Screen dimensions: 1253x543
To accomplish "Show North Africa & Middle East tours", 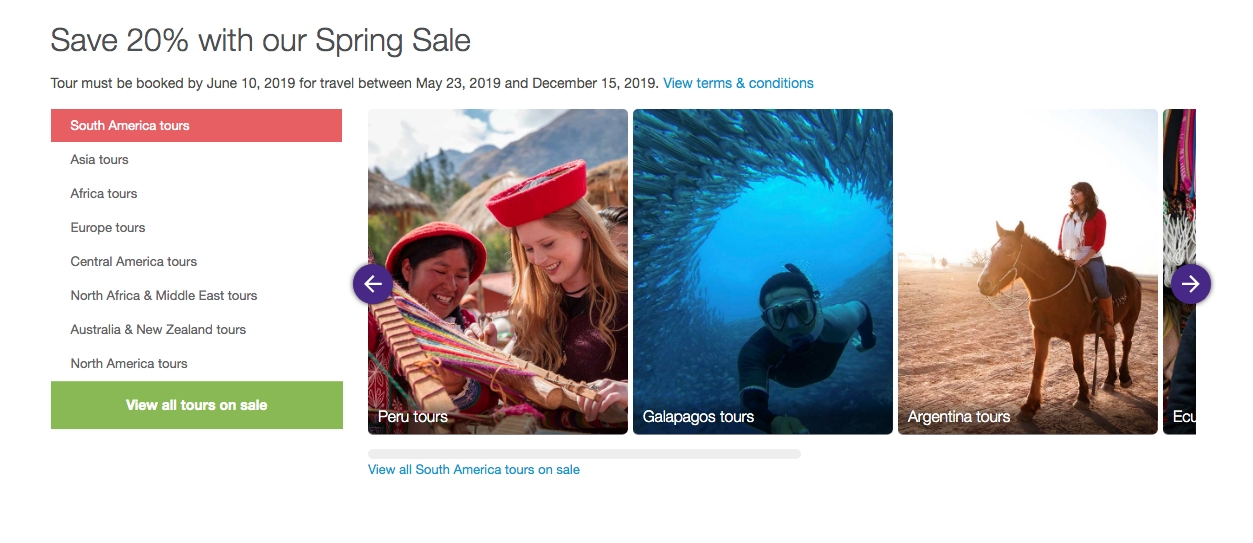I will coord(164,296).
